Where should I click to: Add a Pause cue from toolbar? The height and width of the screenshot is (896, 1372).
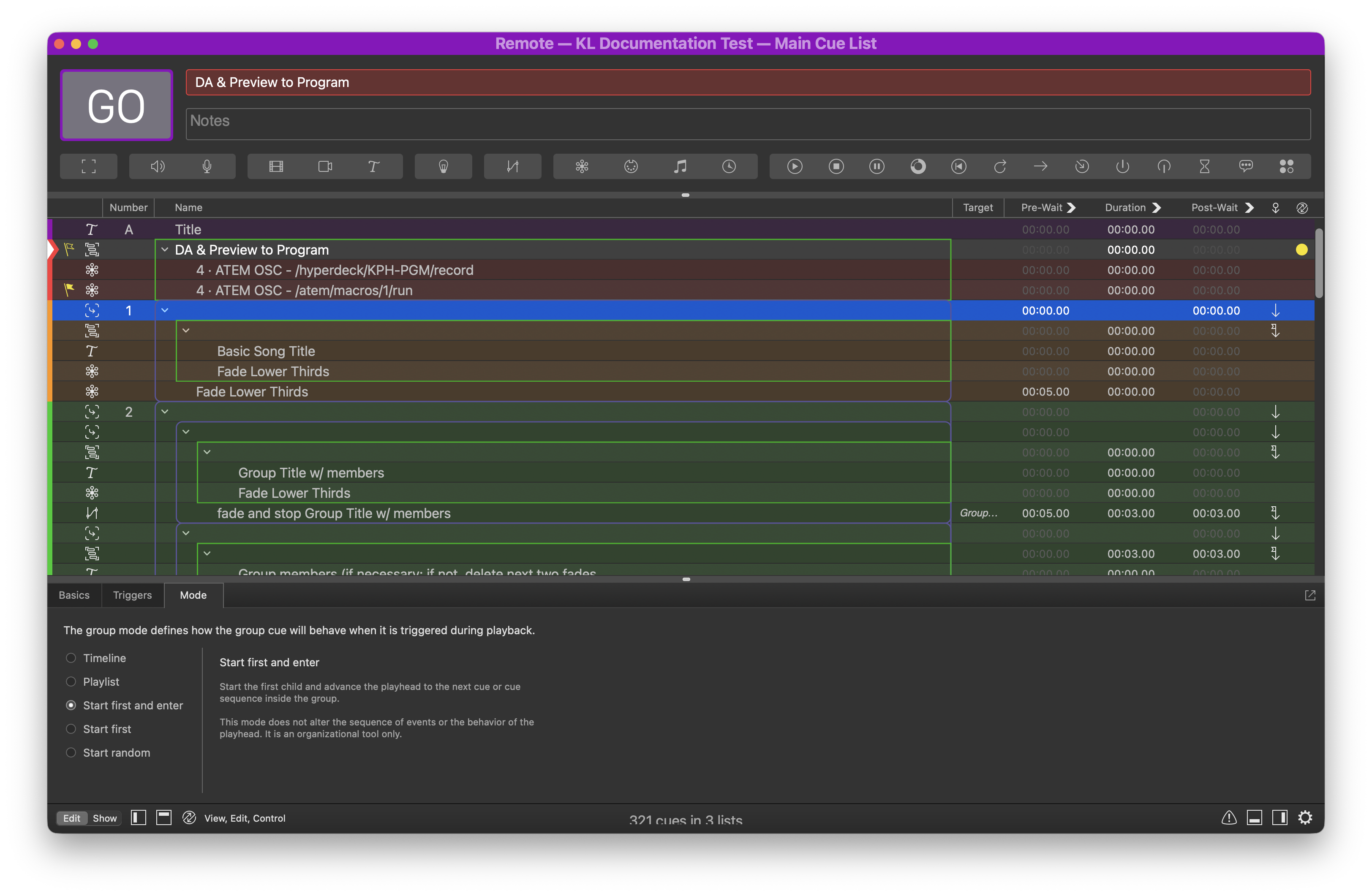877,166
